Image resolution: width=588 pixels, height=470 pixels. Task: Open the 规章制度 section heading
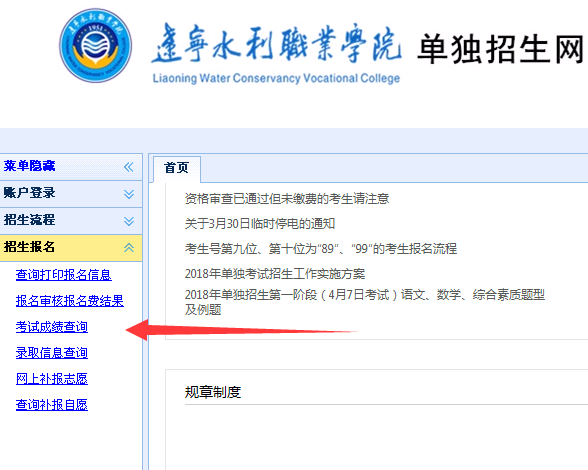[213, 392]
